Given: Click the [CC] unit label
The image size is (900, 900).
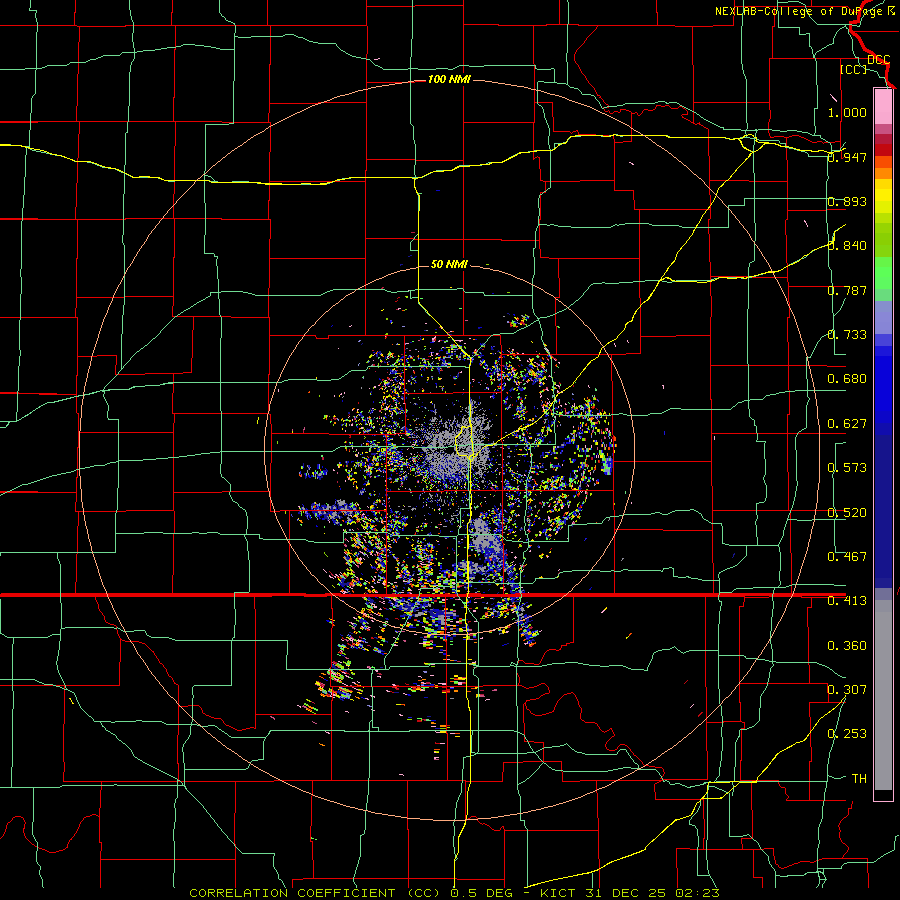Looking at the screenshot, I should pyautogui.click(x=853, y=69).
